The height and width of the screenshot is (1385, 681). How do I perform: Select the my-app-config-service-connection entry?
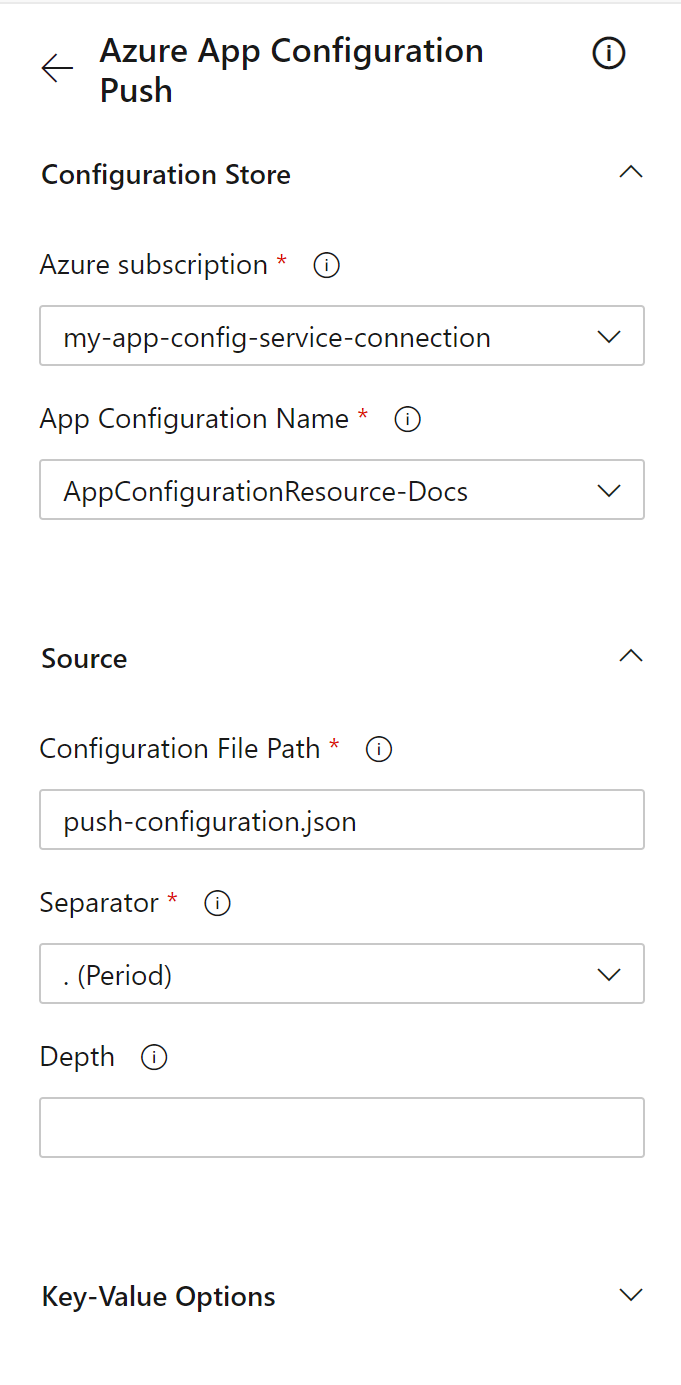click(277, 336)
